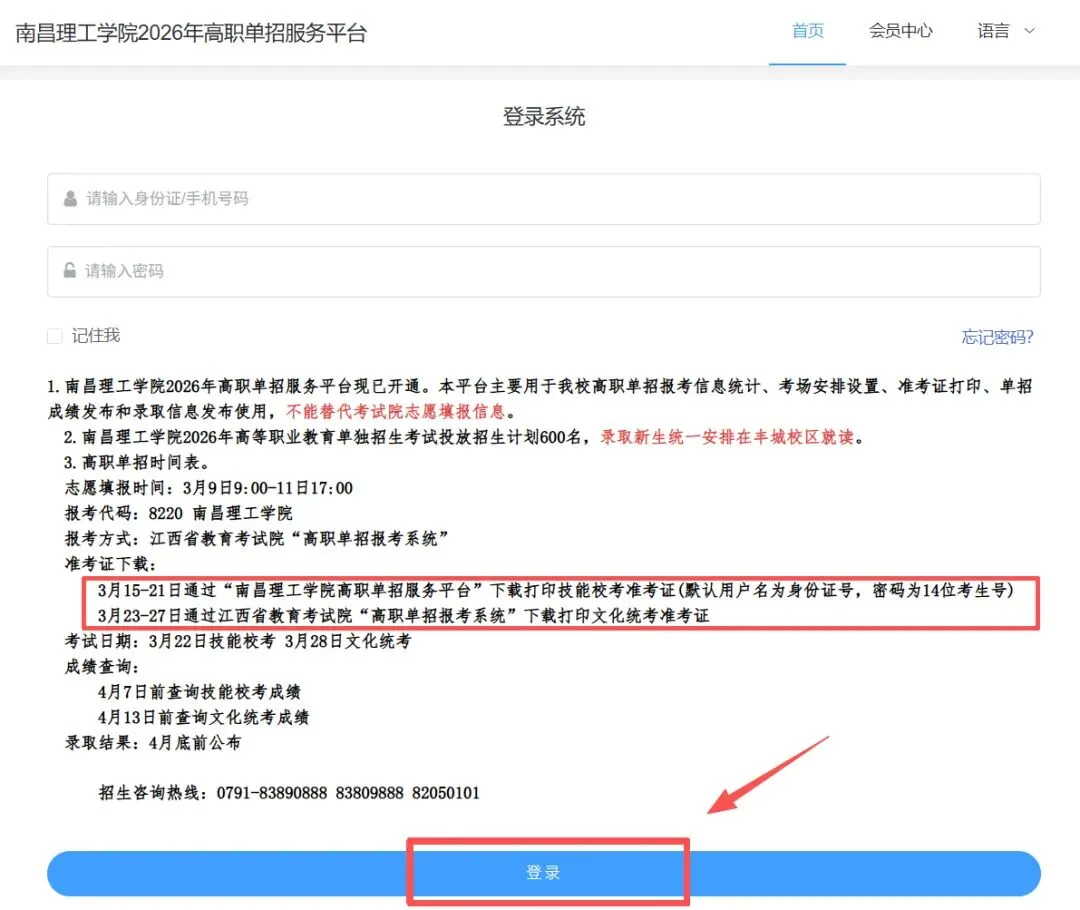Click the line 志愿填报时间:3月9日9:00-11日17:00
1080x910 pixels.
point(209,488)
